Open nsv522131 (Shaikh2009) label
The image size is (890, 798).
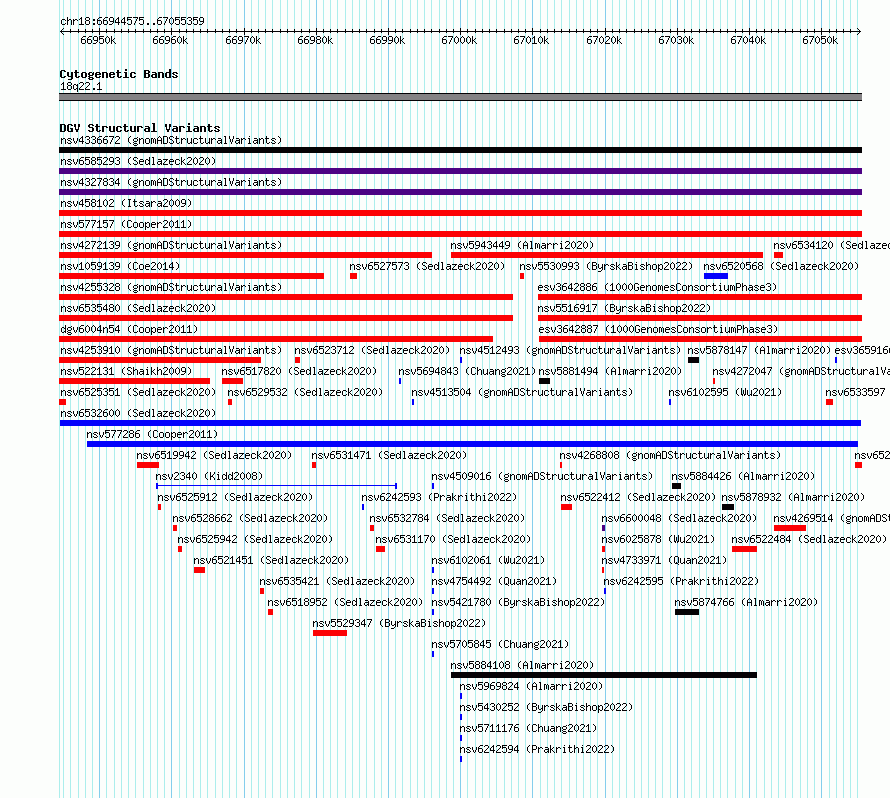[126, 371]
